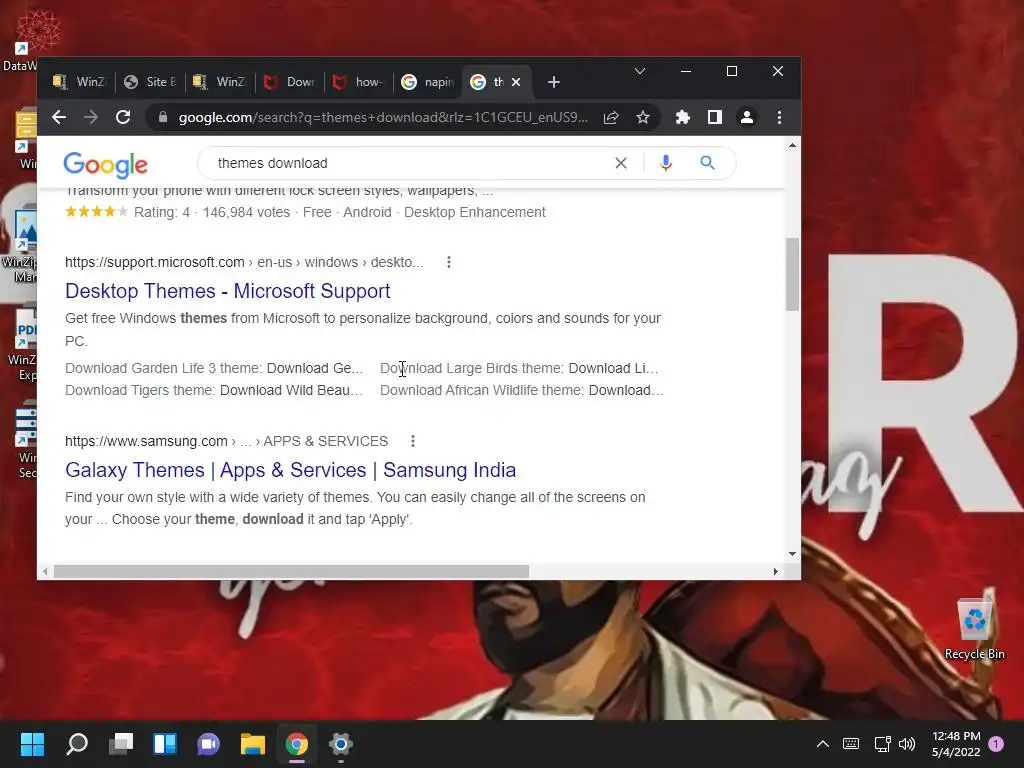Screen dimensions: 1024x768
Task: Open Settings gear on the taskbar
Action: pyautogui.click(x=340, y=744)
